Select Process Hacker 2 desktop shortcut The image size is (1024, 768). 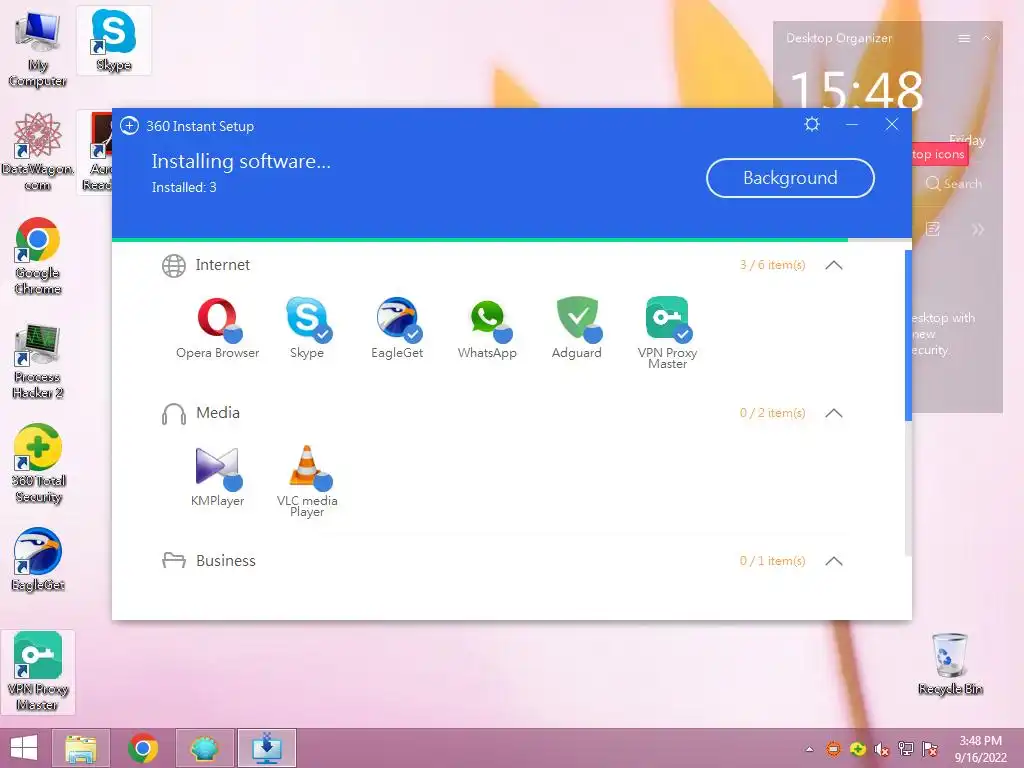click(x=38, y=360)
